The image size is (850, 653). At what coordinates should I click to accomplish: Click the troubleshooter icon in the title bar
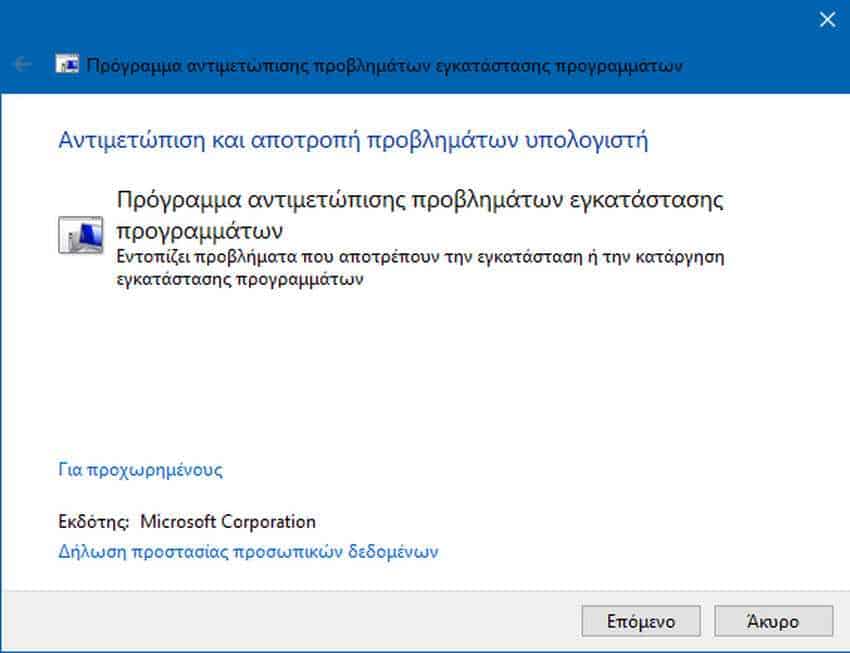pos(67,64)
